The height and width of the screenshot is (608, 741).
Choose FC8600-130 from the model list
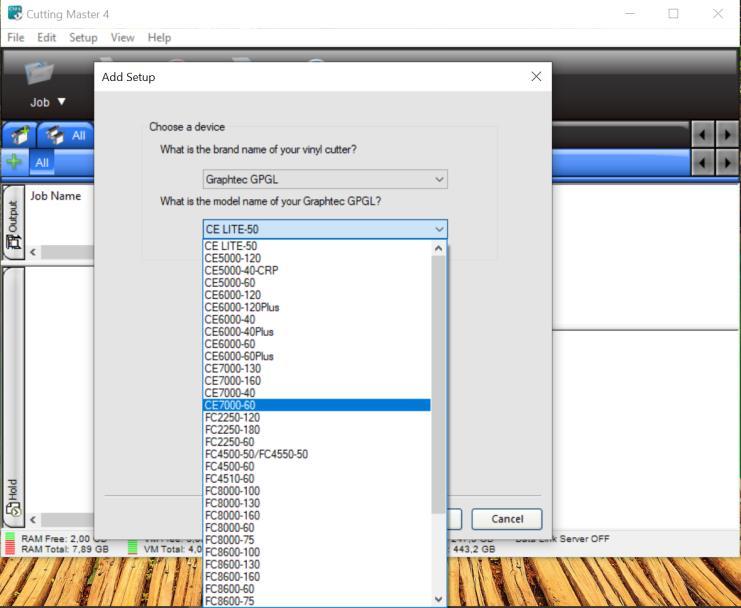tap(317, 565)
